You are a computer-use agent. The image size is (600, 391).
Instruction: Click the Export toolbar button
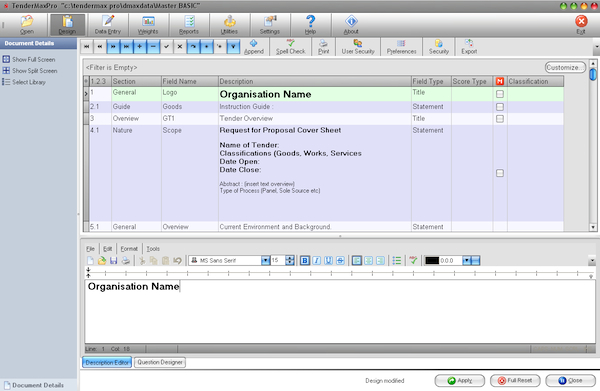pos(469,47)
